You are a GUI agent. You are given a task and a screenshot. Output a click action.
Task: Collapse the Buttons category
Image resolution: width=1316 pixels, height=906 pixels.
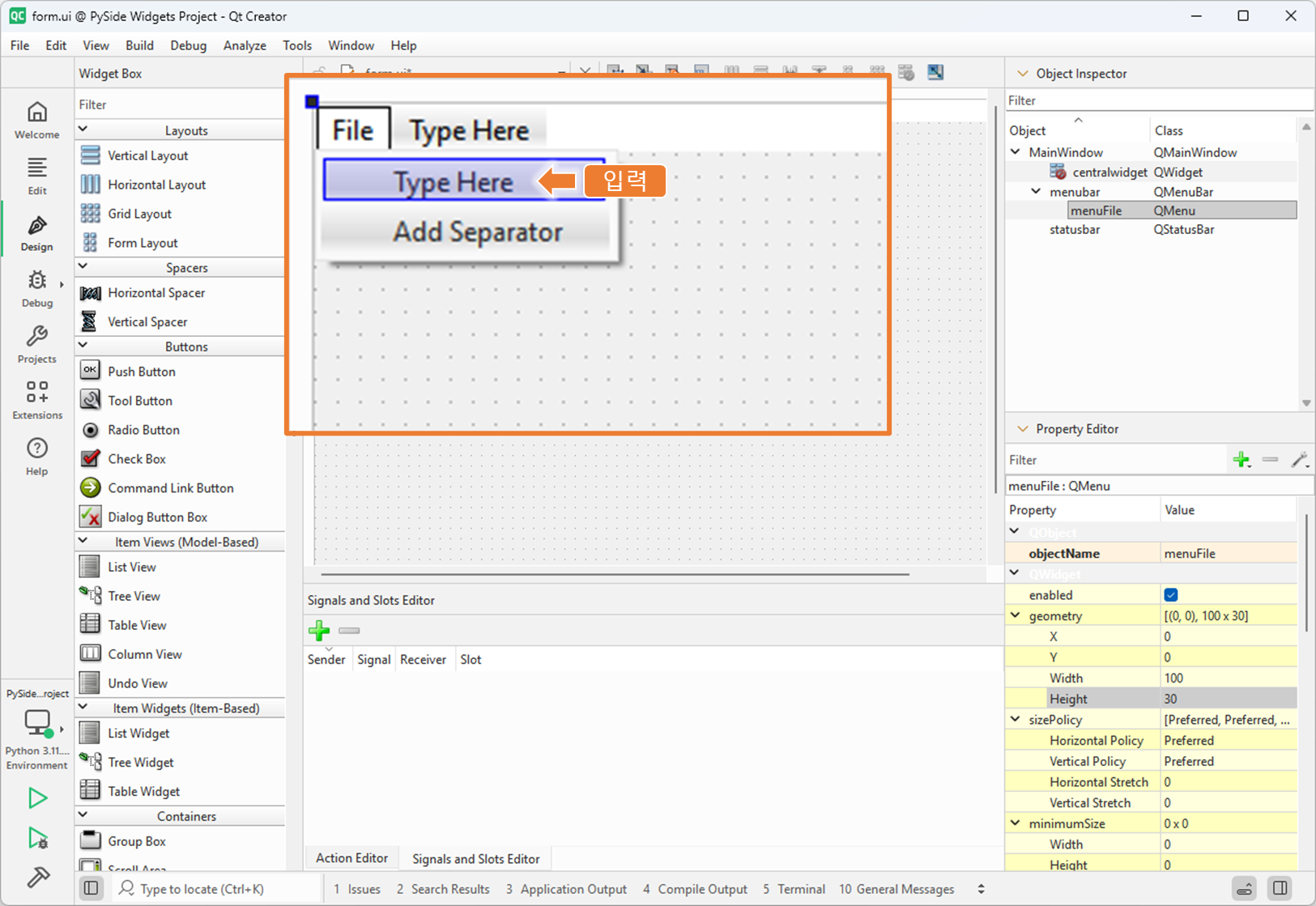click(83, 345)
